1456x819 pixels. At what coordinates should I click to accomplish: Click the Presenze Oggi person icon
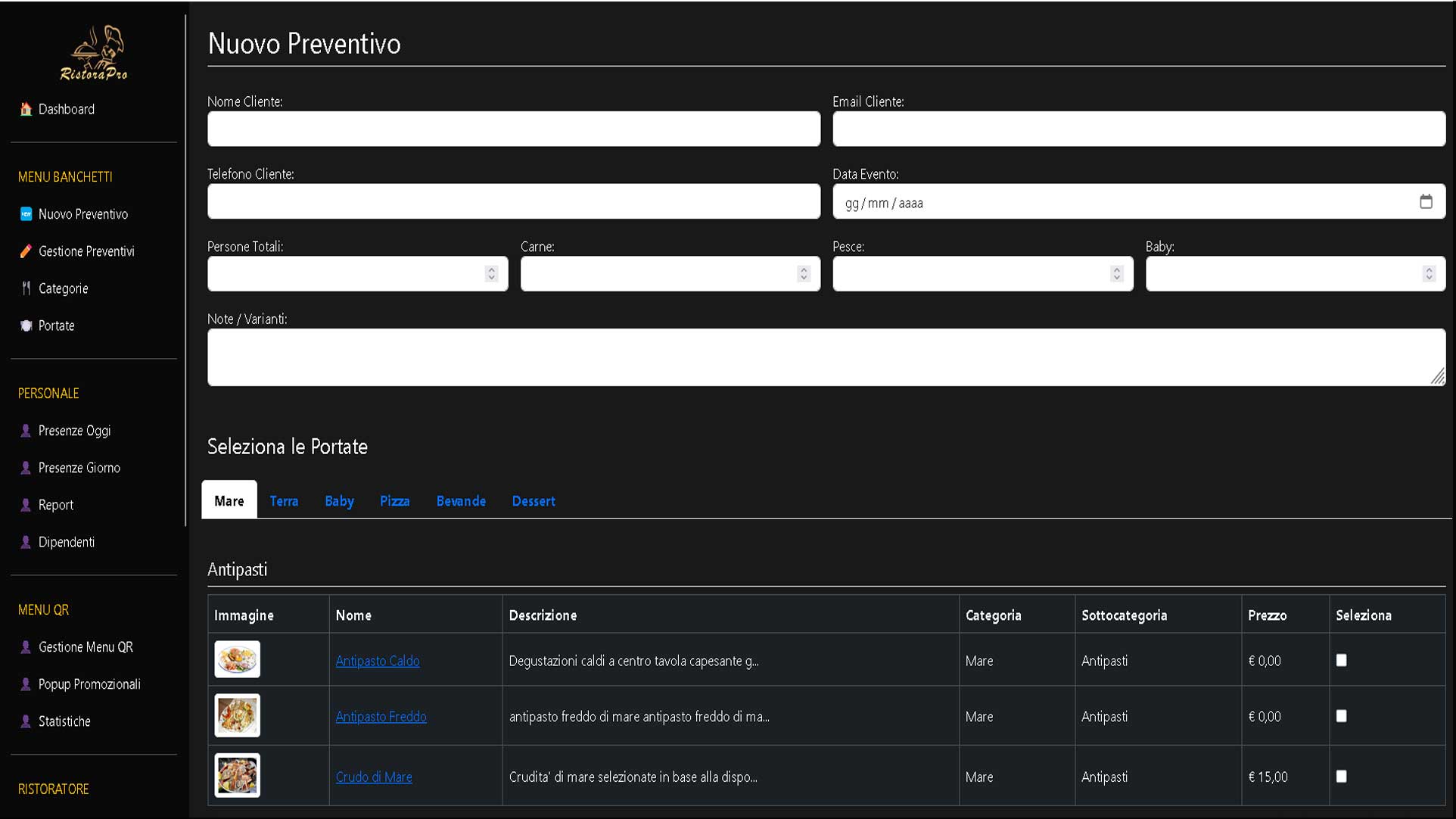26,431
